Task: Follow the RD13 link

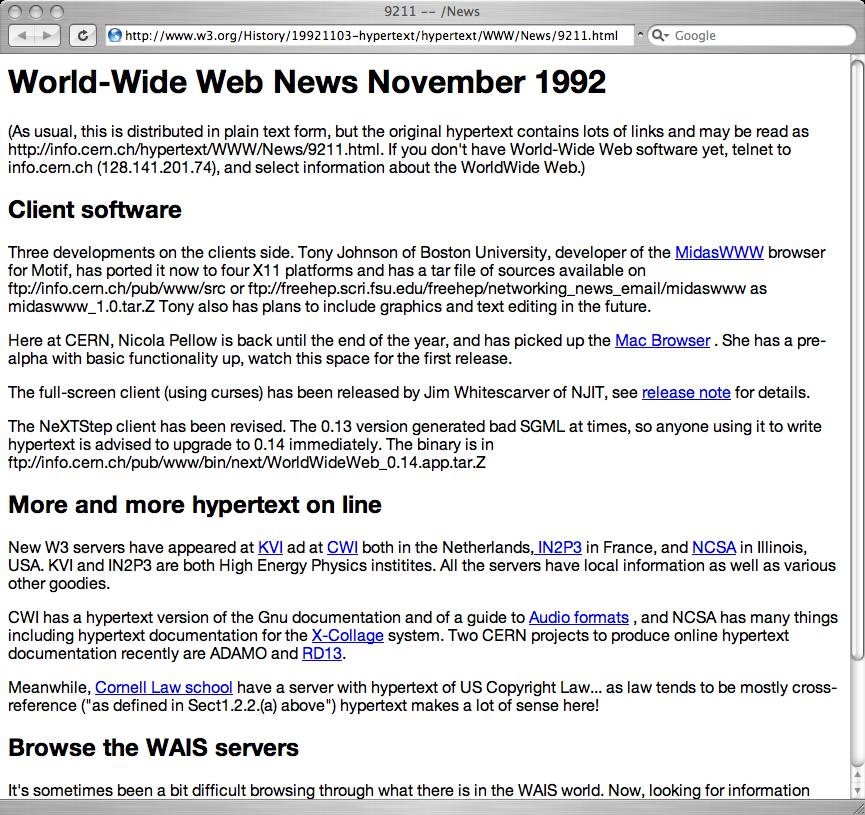Action: [322, 654]
